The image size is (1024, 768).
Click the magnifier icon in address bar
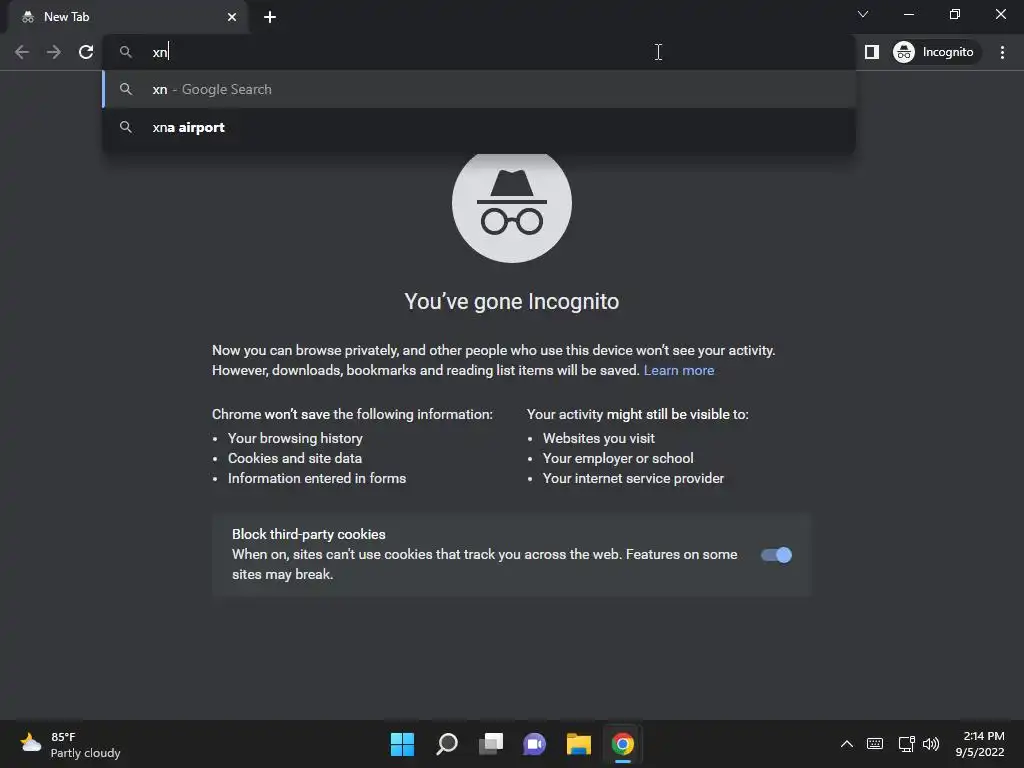126,52
